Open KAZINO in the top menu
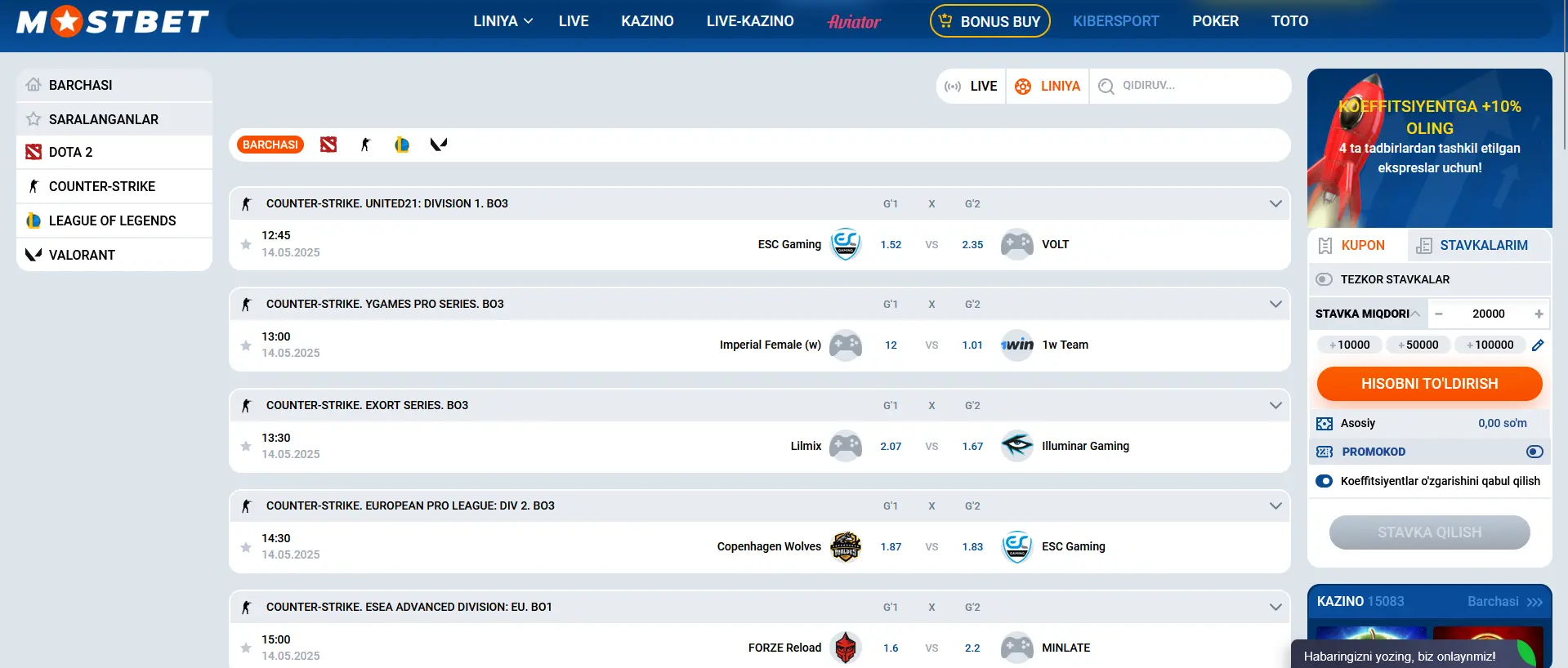Image resolution: width=1568 pixels, height=668 pixels. pyautogui.click(x=647, y=21)
